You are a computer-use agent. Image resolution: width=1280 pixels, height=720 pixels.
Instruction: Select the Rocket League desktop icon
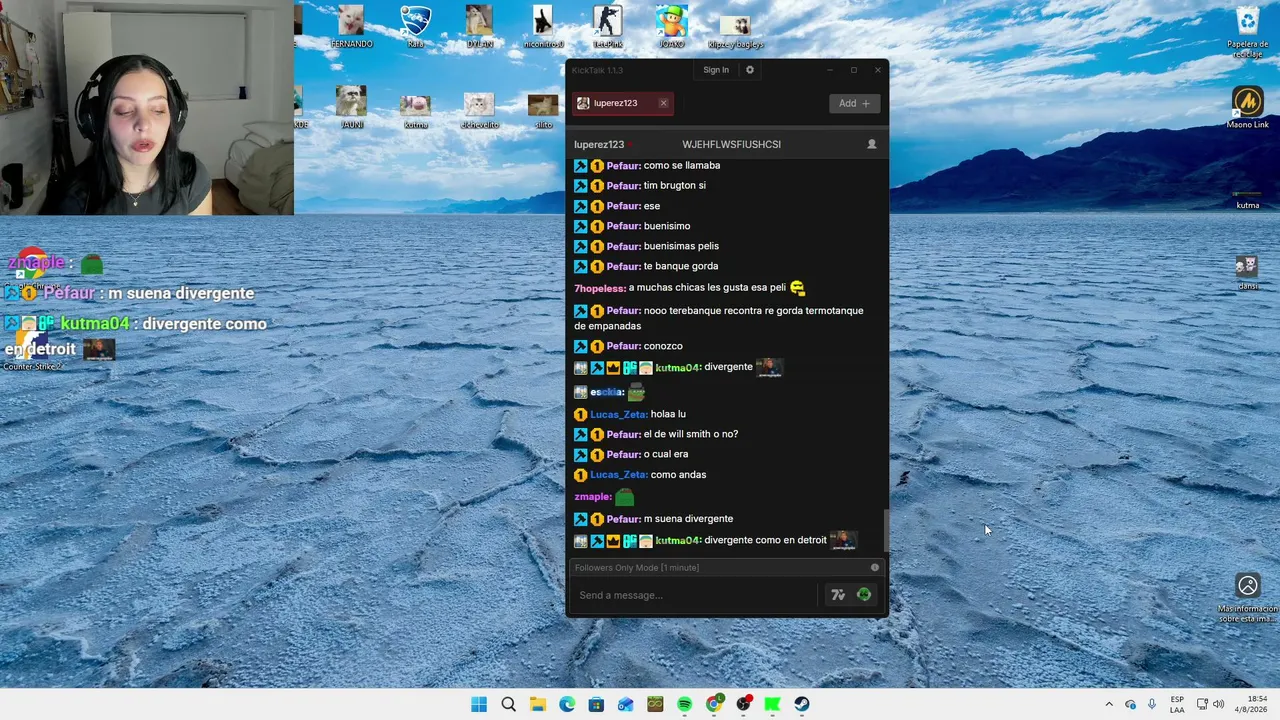click(415, 26)
